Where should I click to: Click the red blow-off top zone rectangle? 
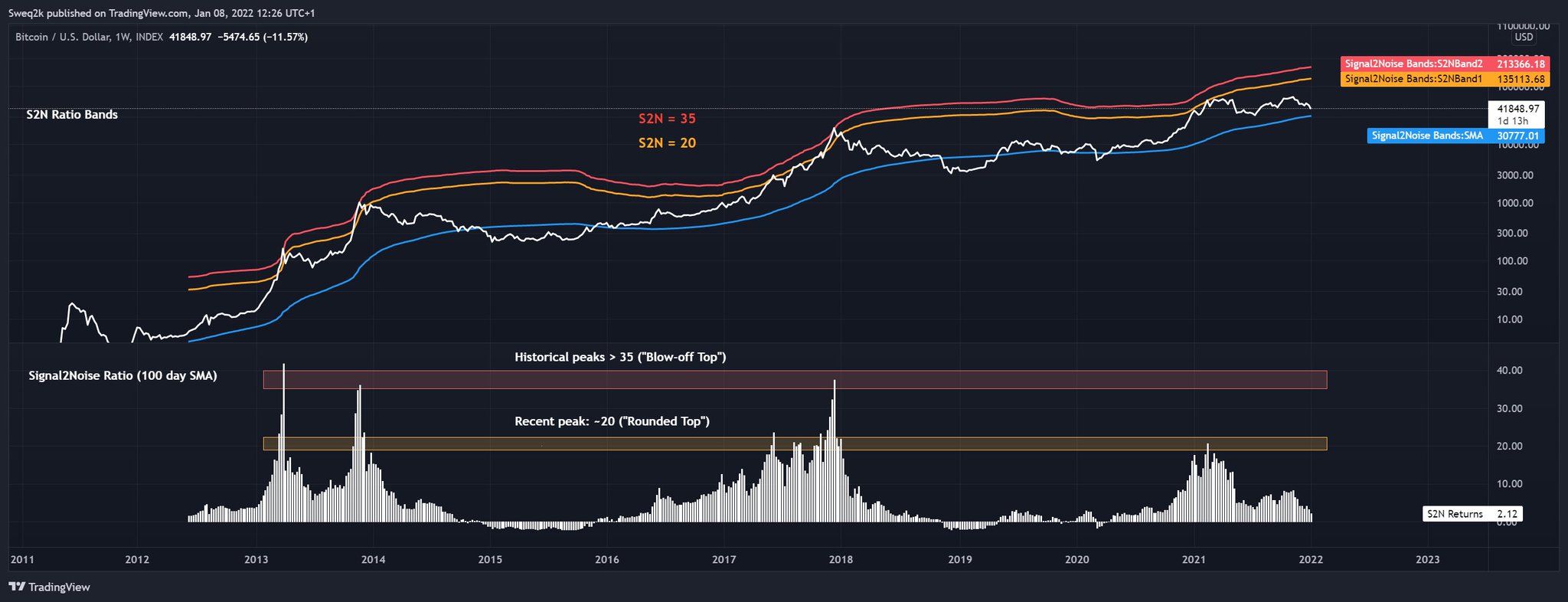pyautogui.click(x=795, y=380)
